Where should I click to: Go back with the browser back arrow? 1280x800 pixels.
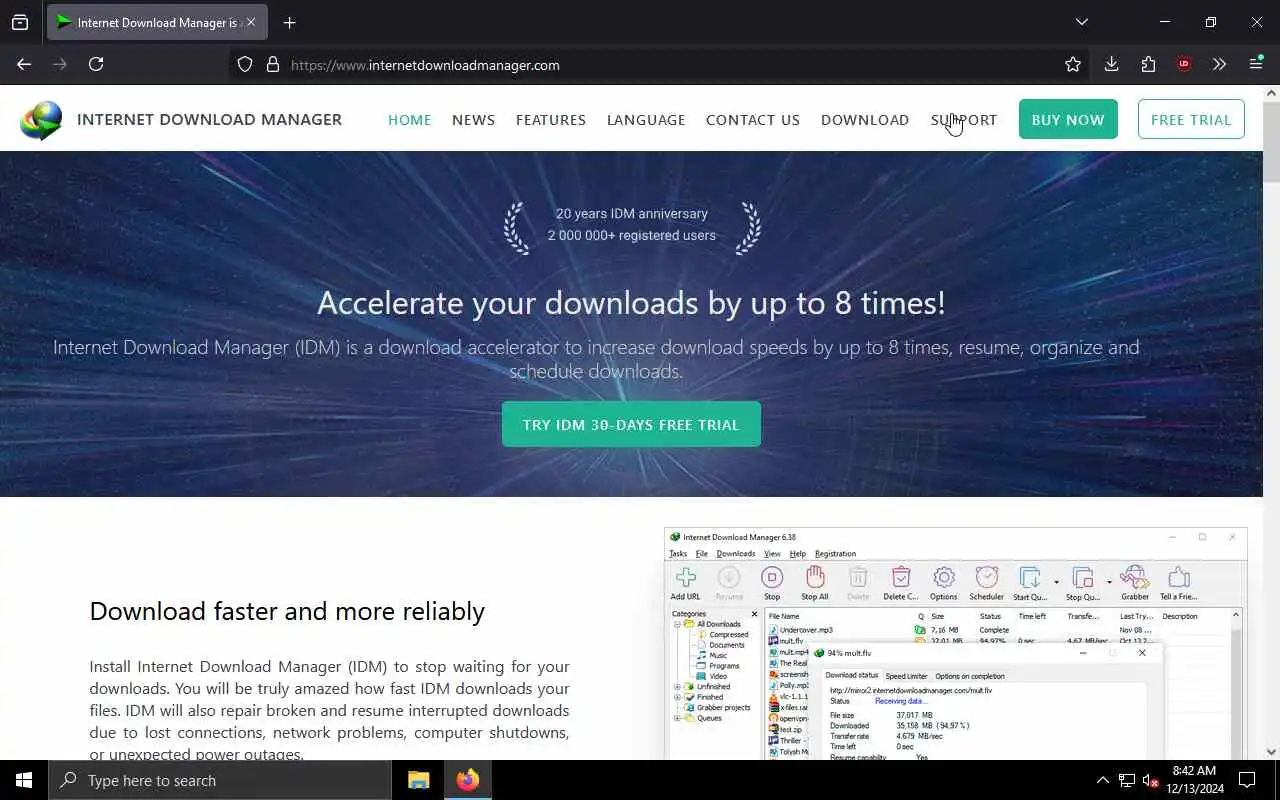point(24,64)
